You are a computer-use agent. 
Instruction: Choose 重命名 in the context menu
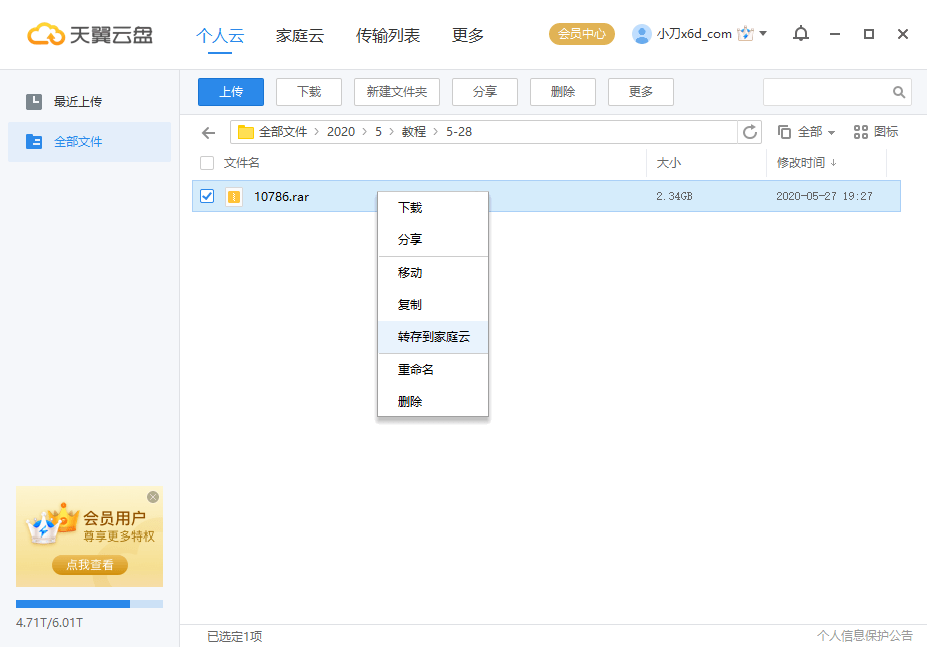(x=415, y=369)
